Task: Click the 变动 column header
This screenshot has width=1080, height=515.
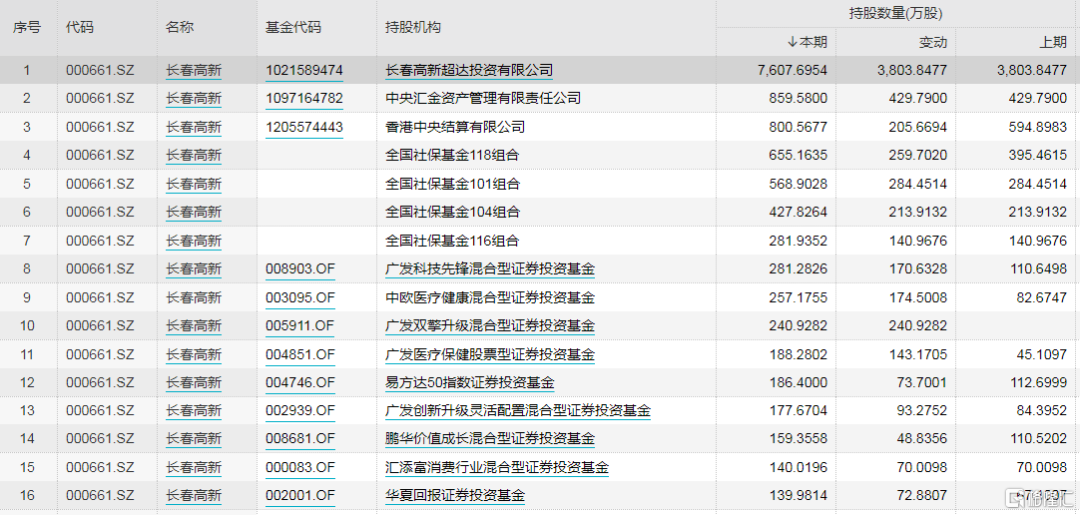Action: (933, 42)
